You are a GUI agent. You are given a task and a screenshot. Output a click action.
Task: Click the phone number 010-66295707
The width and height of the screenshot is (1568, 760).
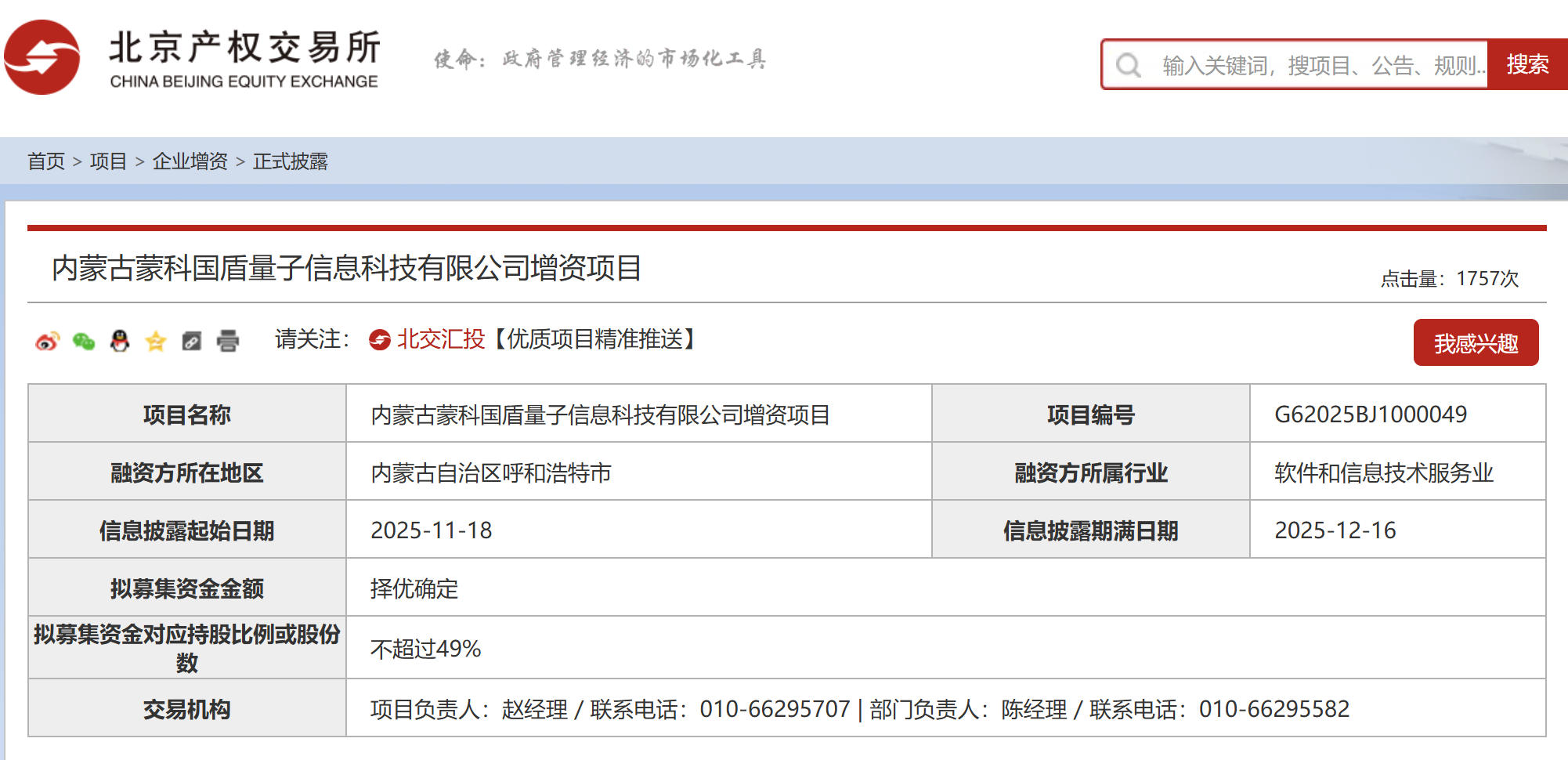click(x=775, y=709)
